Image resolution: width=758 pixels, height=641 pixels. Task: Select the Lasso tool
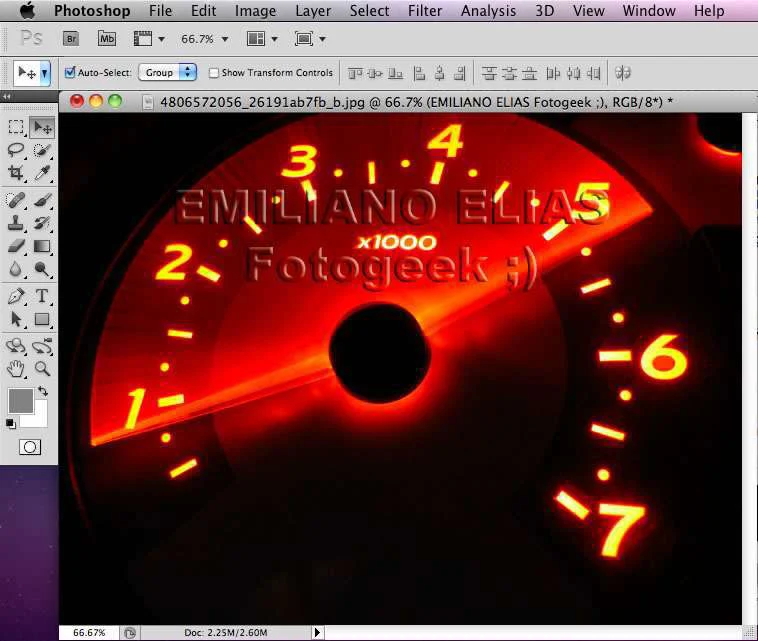coord(16,150)
